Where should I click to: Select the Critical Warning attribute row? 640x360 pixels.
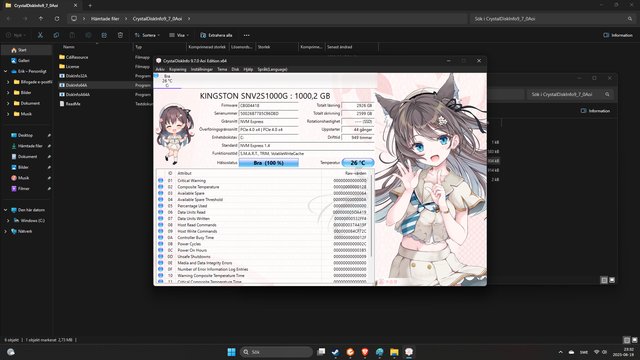263,180
